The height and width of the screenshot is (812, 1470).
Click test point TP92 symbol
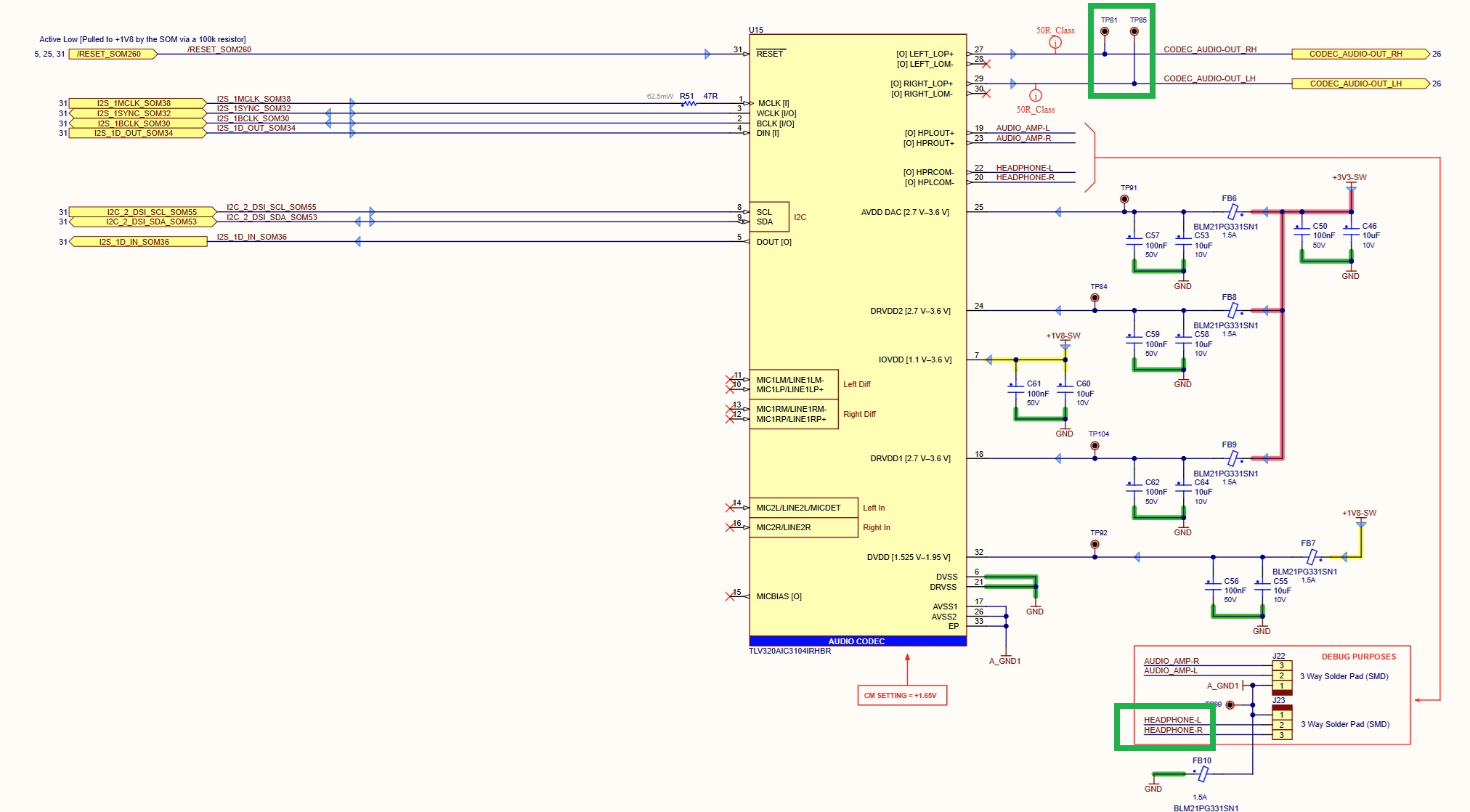[1095, 544]
